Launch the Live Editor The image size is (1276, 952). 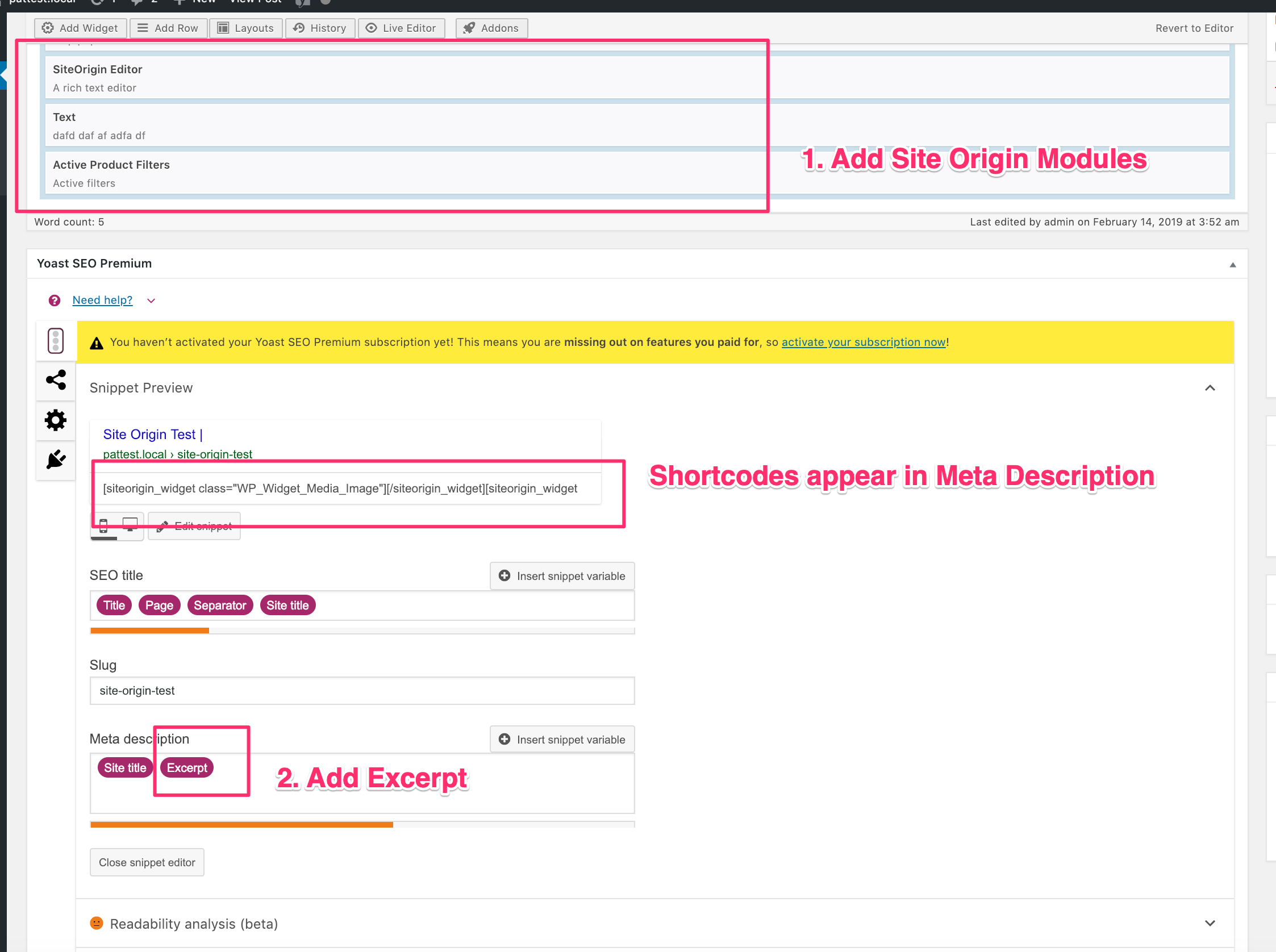coord(401,28)
